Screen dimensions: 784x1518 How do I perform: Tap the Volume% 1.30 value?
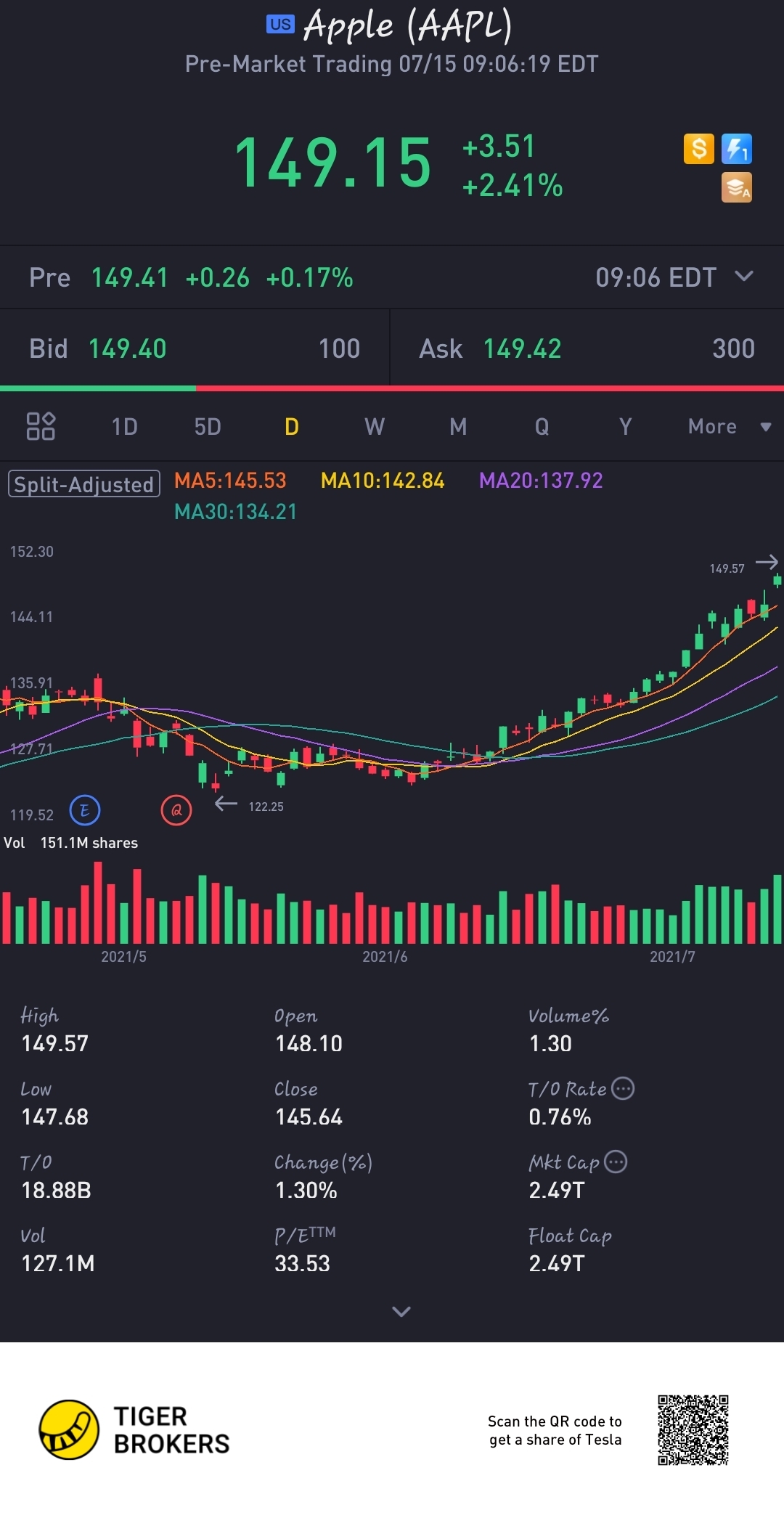550,1043
